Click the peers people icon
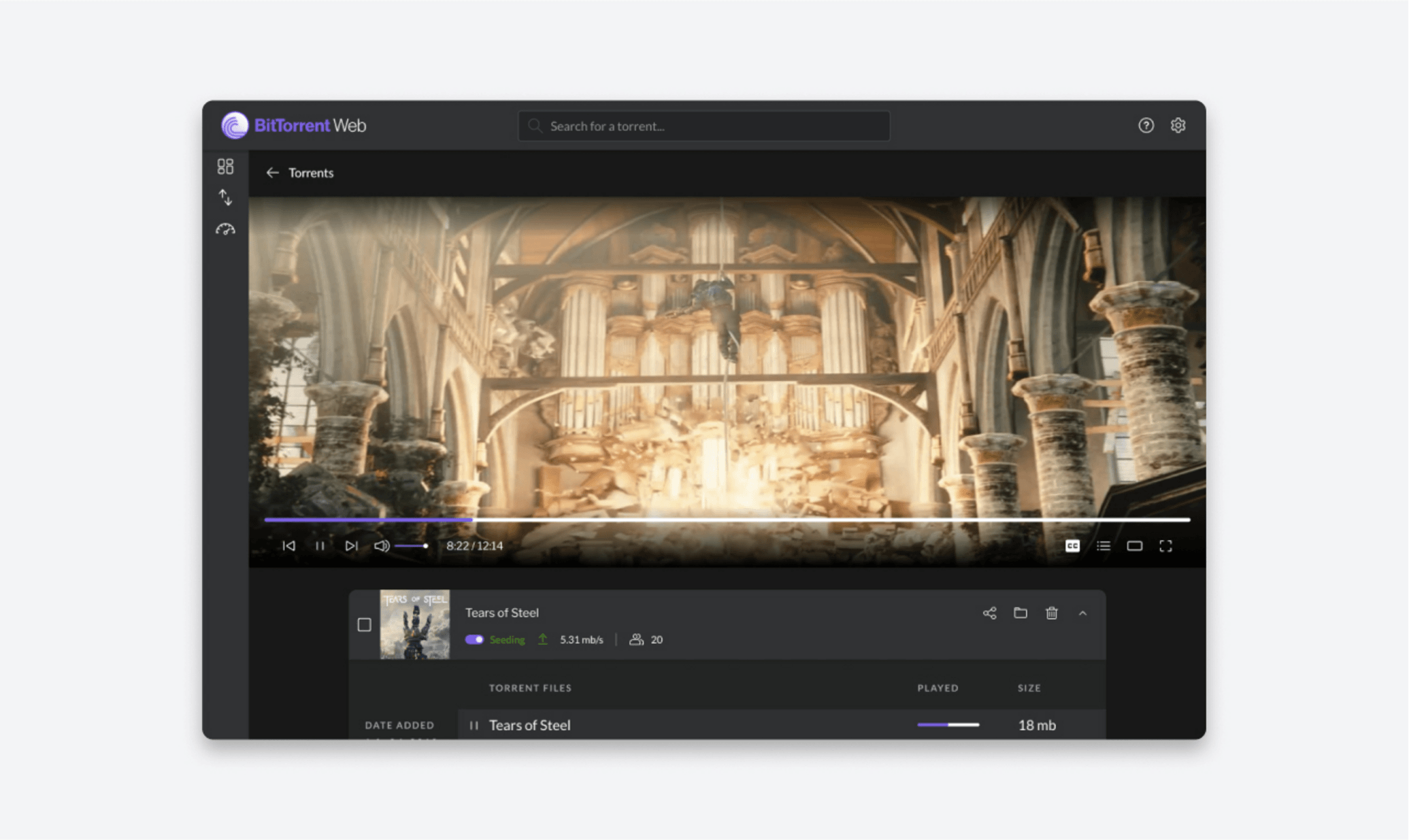 coord(635,639)
